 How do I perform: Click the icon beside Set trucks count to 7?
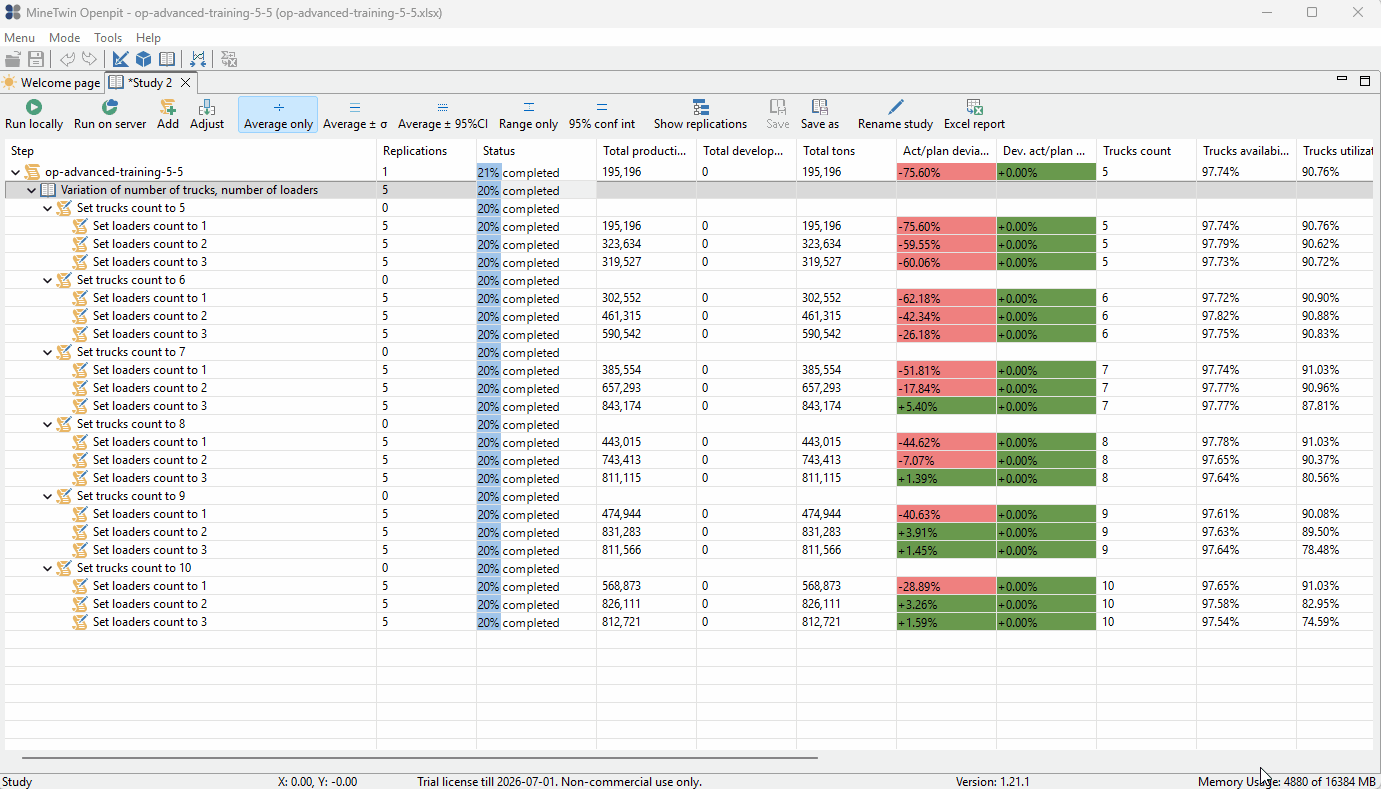click(65, 352)
